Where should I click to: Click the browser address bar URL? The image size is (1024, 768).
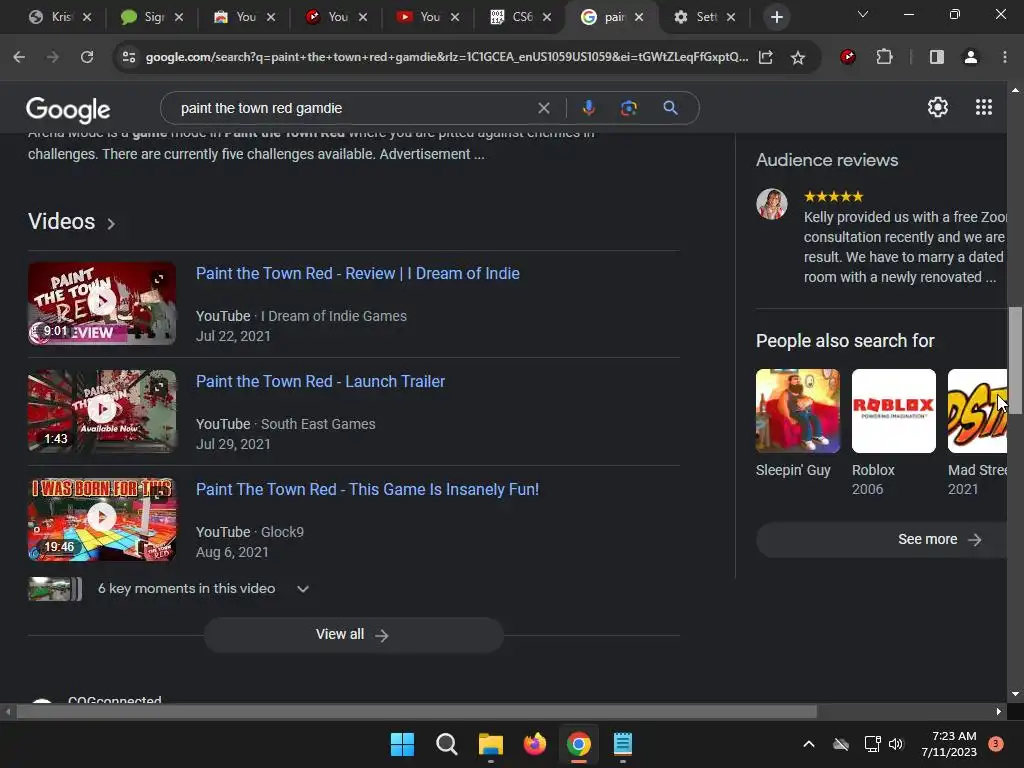point(447,57)
